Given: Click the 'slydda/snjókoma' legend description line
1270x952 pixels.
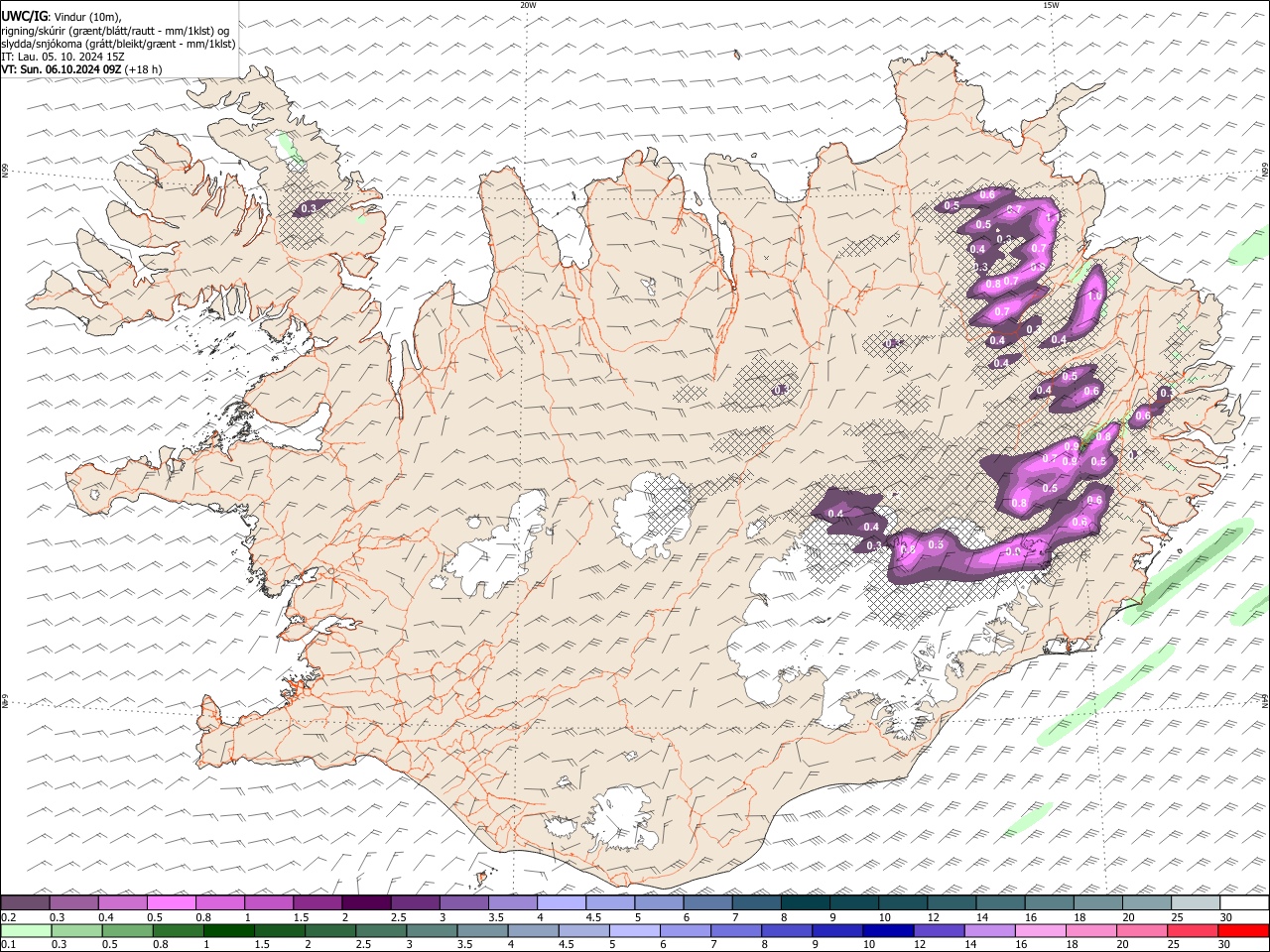Looking at the screenshot, I should tap(119, 44).
